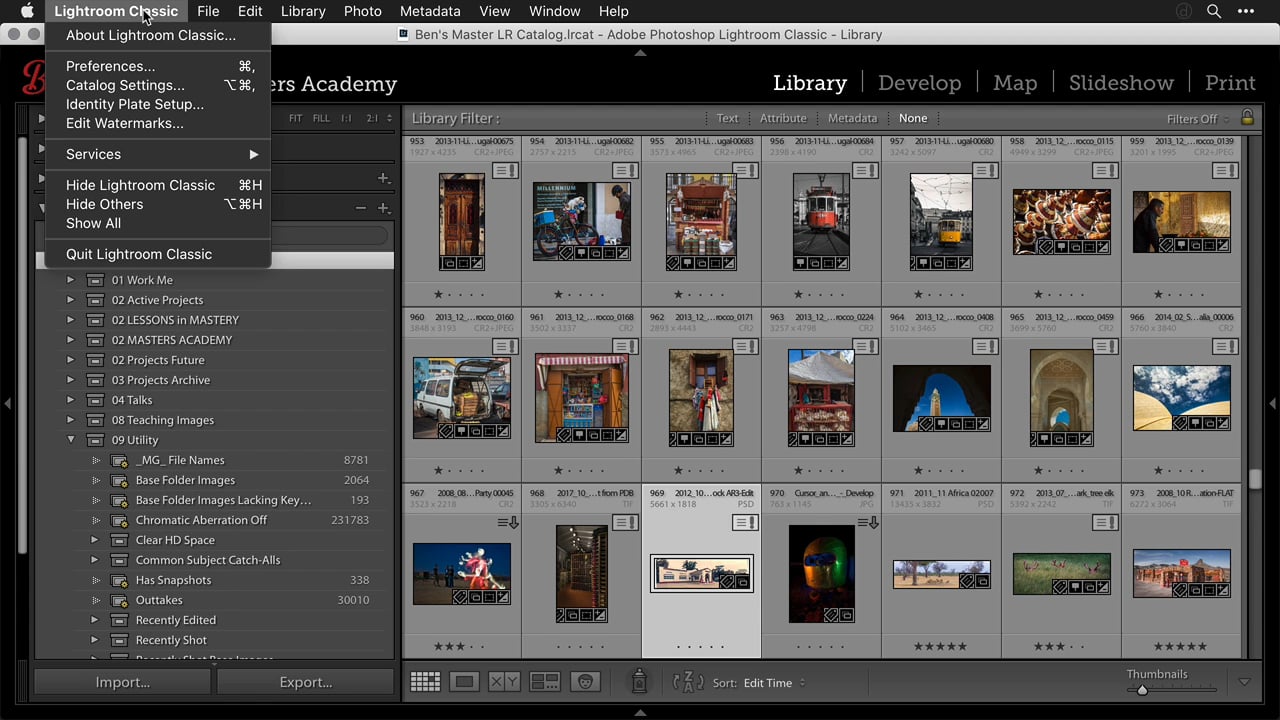Set navigator zoom to FILL
The height and width of the screenshot is (720, 1280).
point(321,118)
